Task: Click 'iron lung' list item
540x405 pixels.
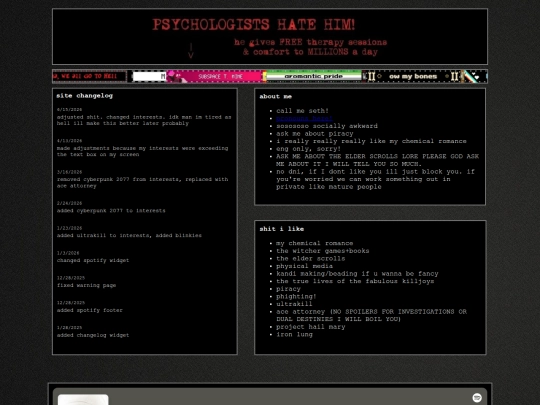Action: 294,334
